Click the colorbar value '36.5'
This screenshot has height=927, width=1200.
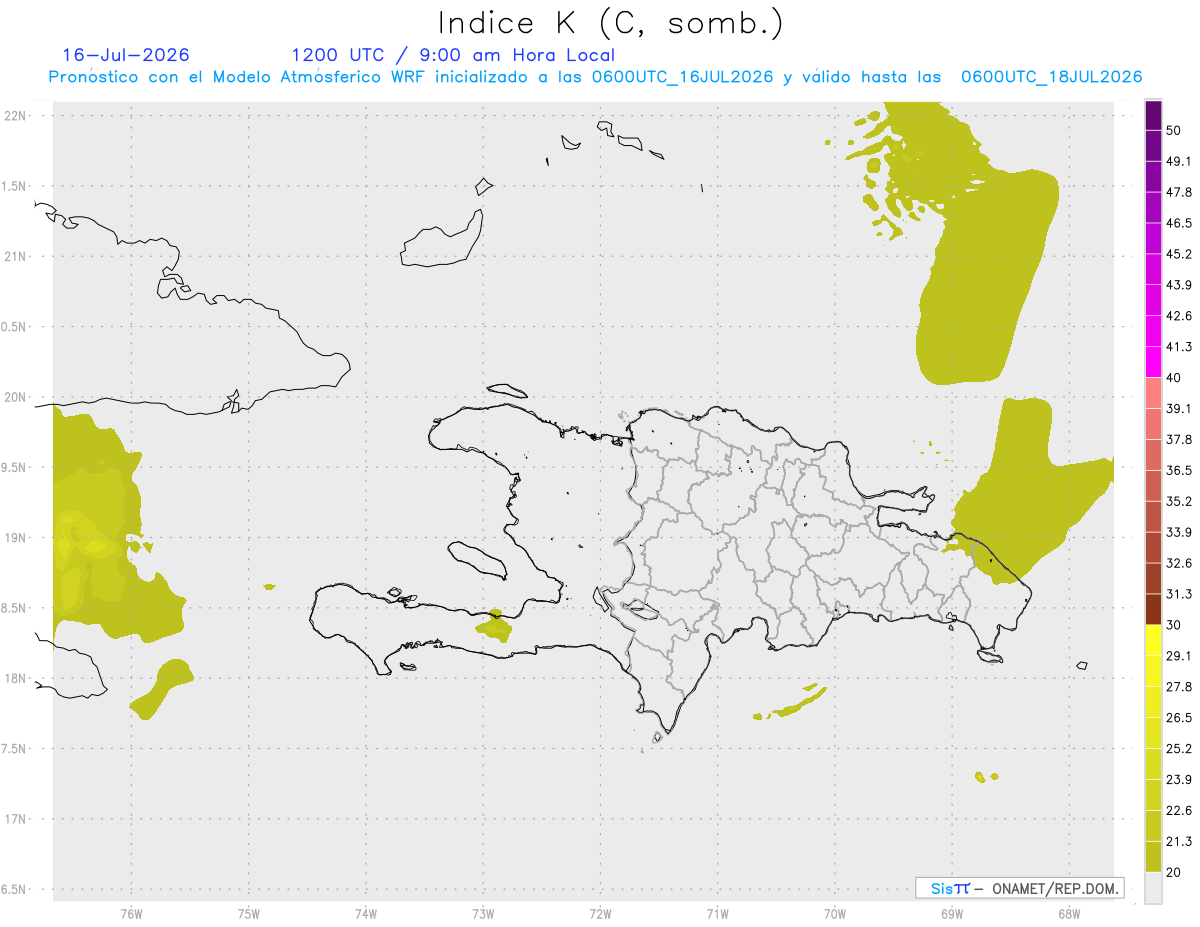1179,470
